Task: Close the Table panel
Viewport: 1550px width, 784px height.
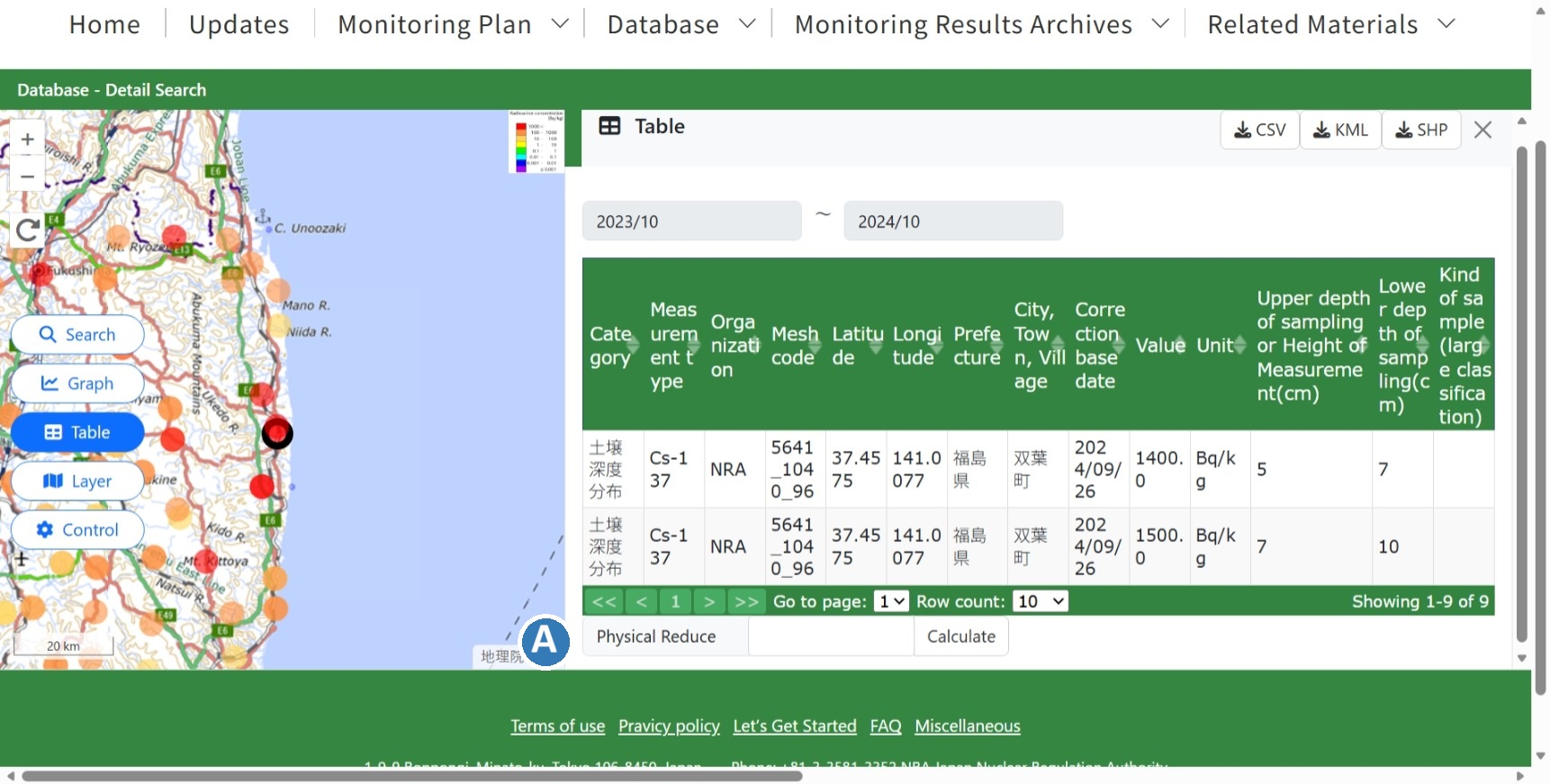Action: [x=1483, y=130]
